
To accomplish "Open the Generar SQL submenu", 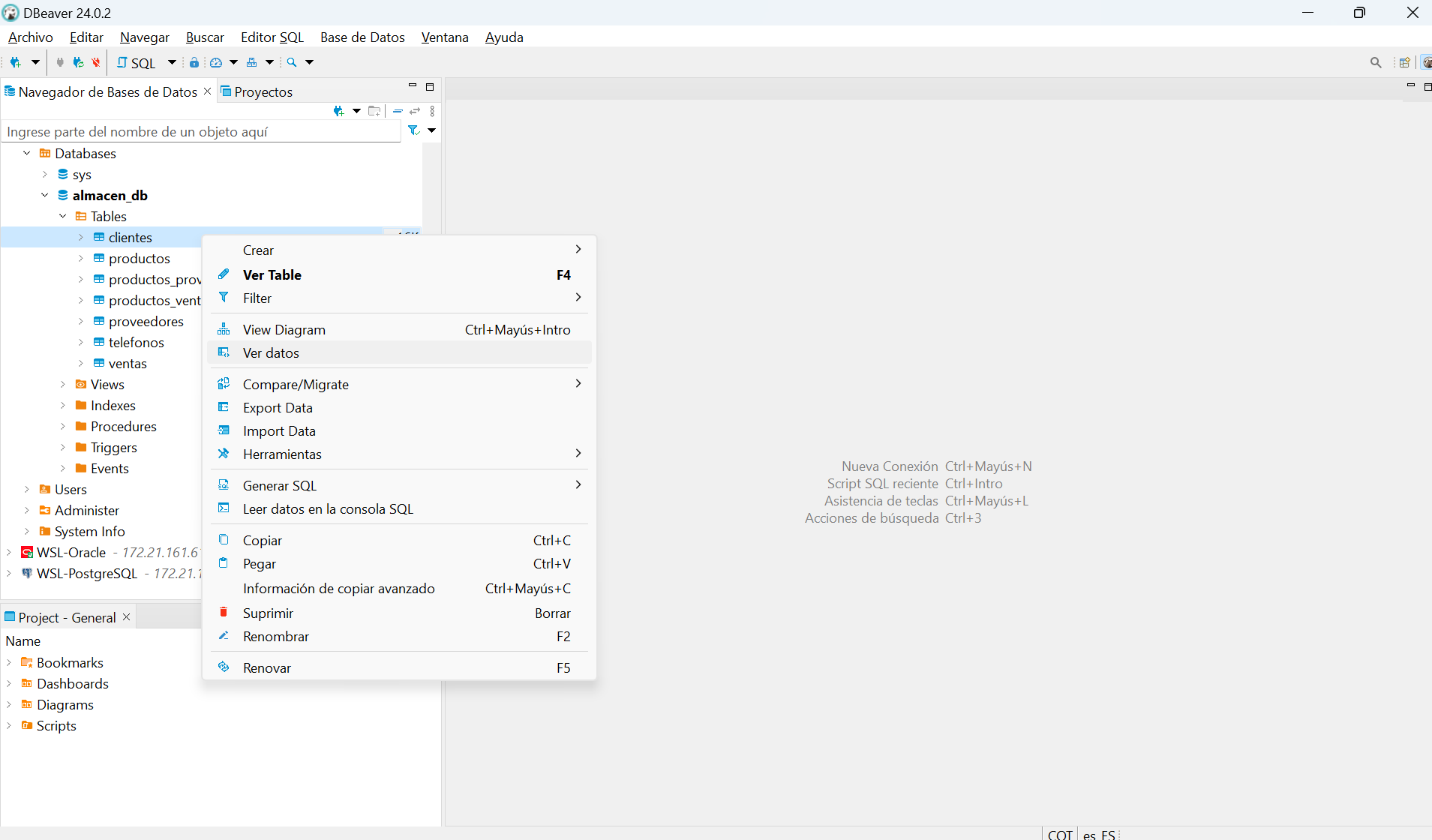I will (399, 485).
